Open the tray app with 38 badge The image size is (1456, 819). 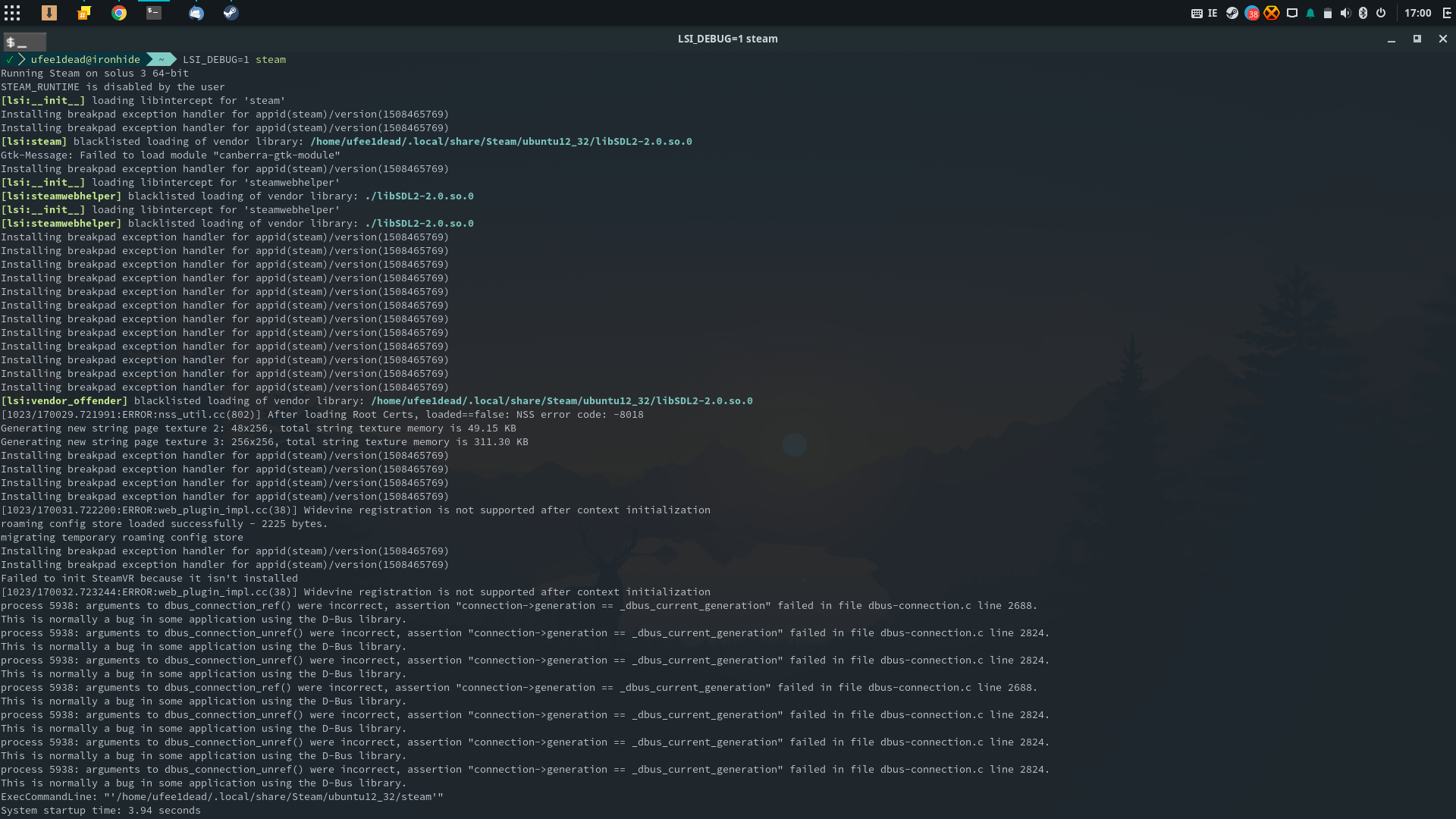click(x=1252, y=13)
